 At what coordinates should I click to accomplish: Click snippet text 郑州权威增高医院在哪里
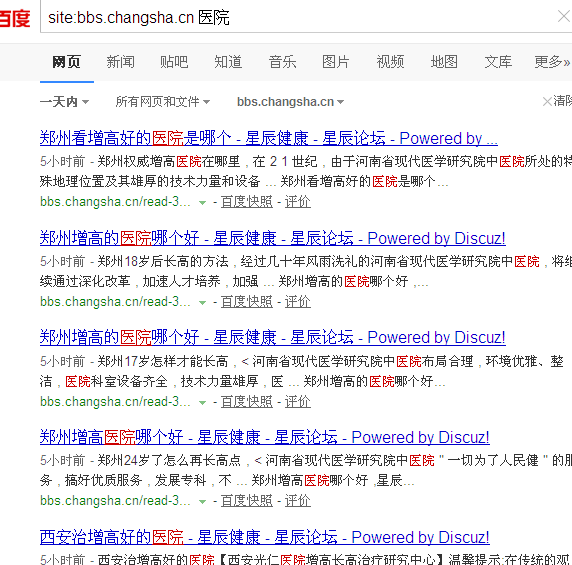(x=169, y=162)
